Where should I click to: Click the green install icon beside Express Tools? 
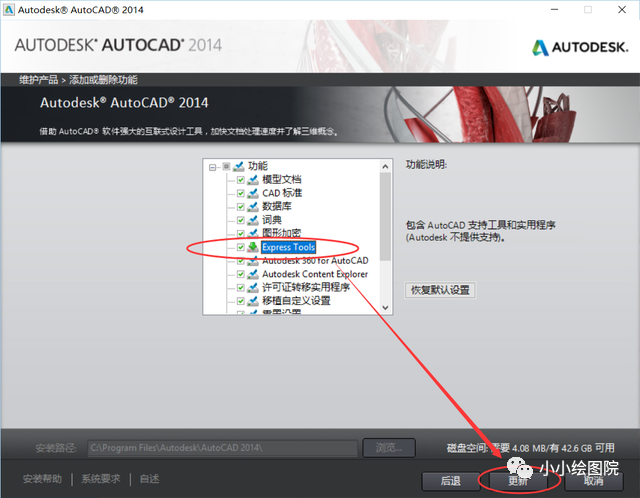point(253,247)
